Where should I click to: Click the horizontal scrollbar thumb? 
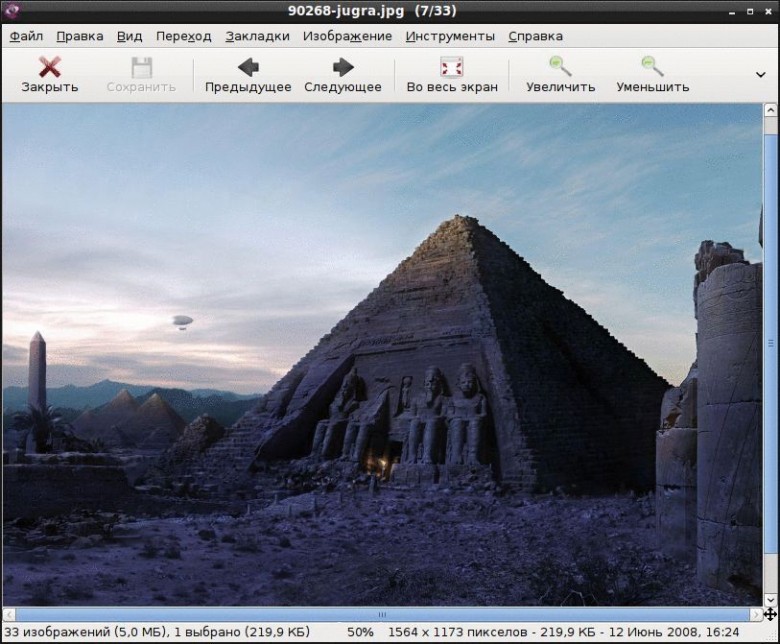click(x=382, y=615)
